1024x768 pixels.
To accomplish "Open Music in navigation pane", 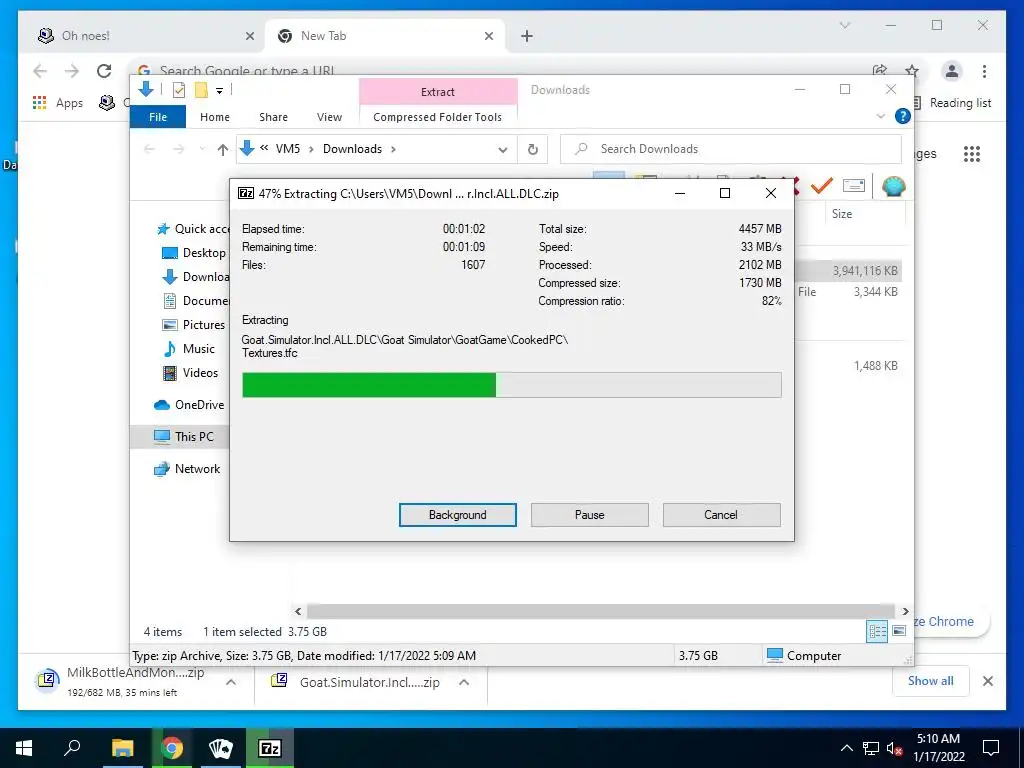I will pyautogui.click(x=189, y=349).
